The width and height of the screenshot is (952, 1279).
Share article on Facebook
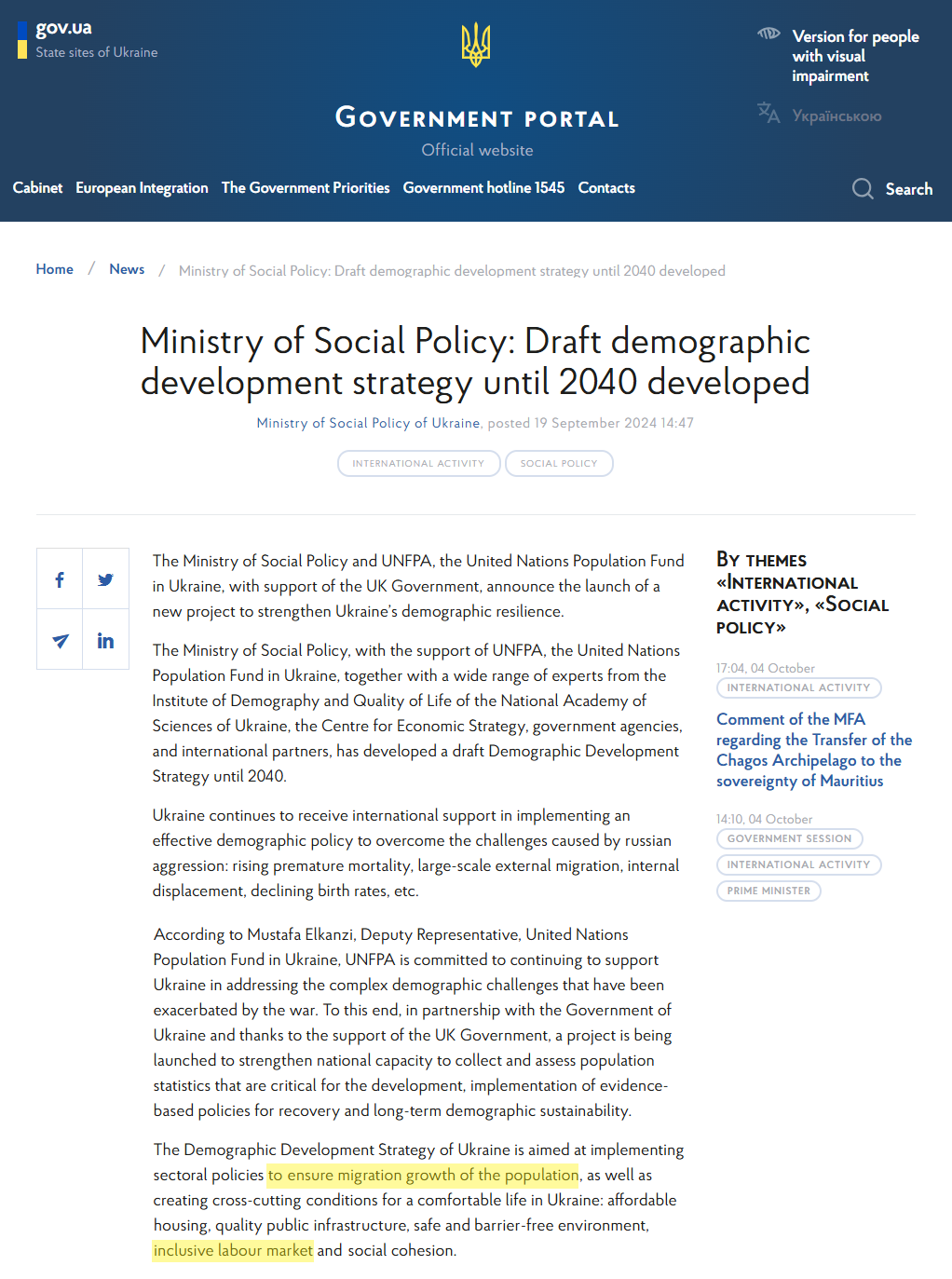pos(60,579)
